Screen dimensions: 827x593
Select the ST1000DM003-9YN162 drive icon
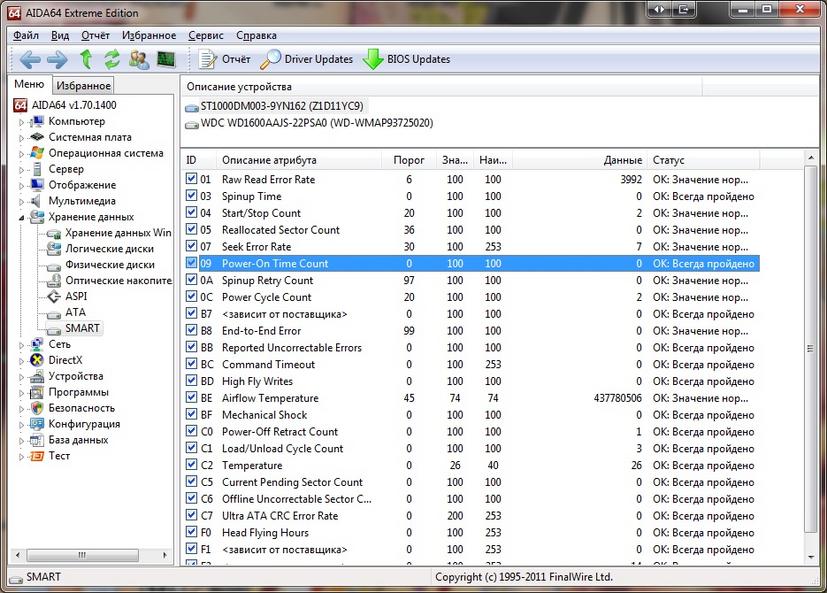[191, 107]
